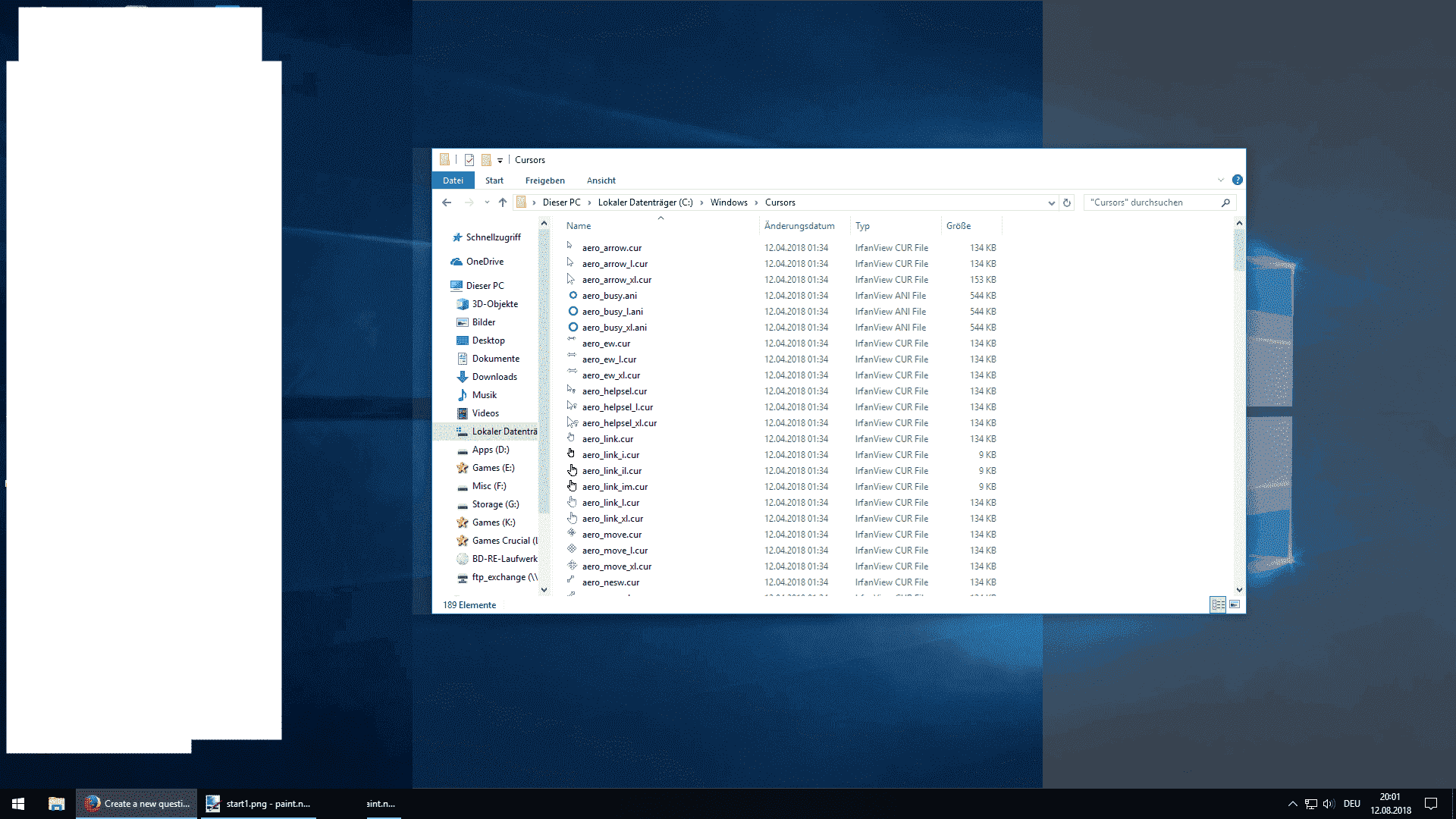The width and height of the screenshot is (1456, 819).
Task: Open volume control in system tray
Action: 1329,804
